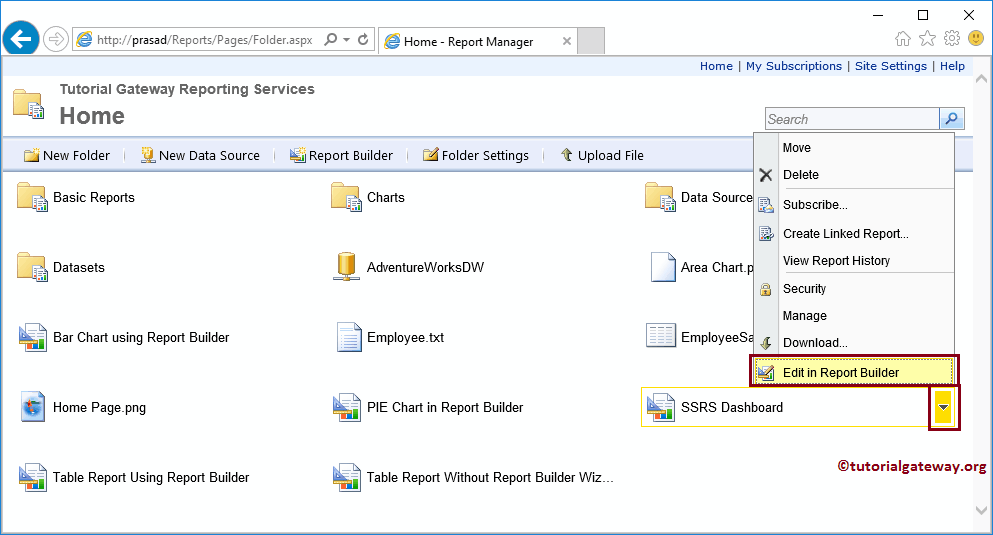993x535 pixels.
Task: Open Employee.txt file link
Action: pyautogui.click(x=405, y=337)
